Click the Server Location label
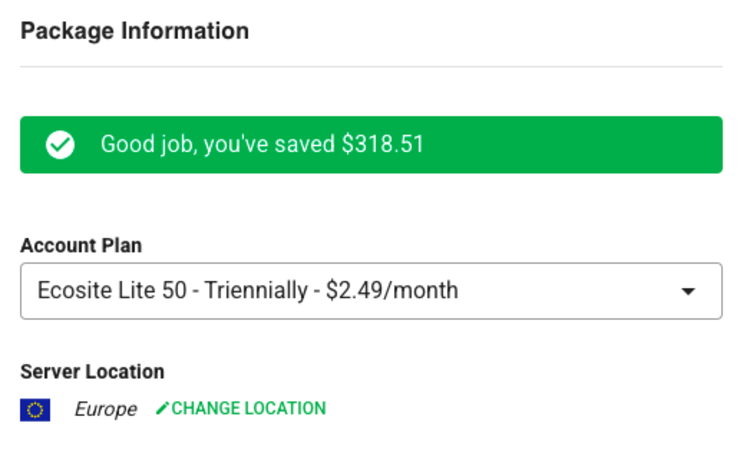Screen dimensions: 750x476 coord(92,372)
